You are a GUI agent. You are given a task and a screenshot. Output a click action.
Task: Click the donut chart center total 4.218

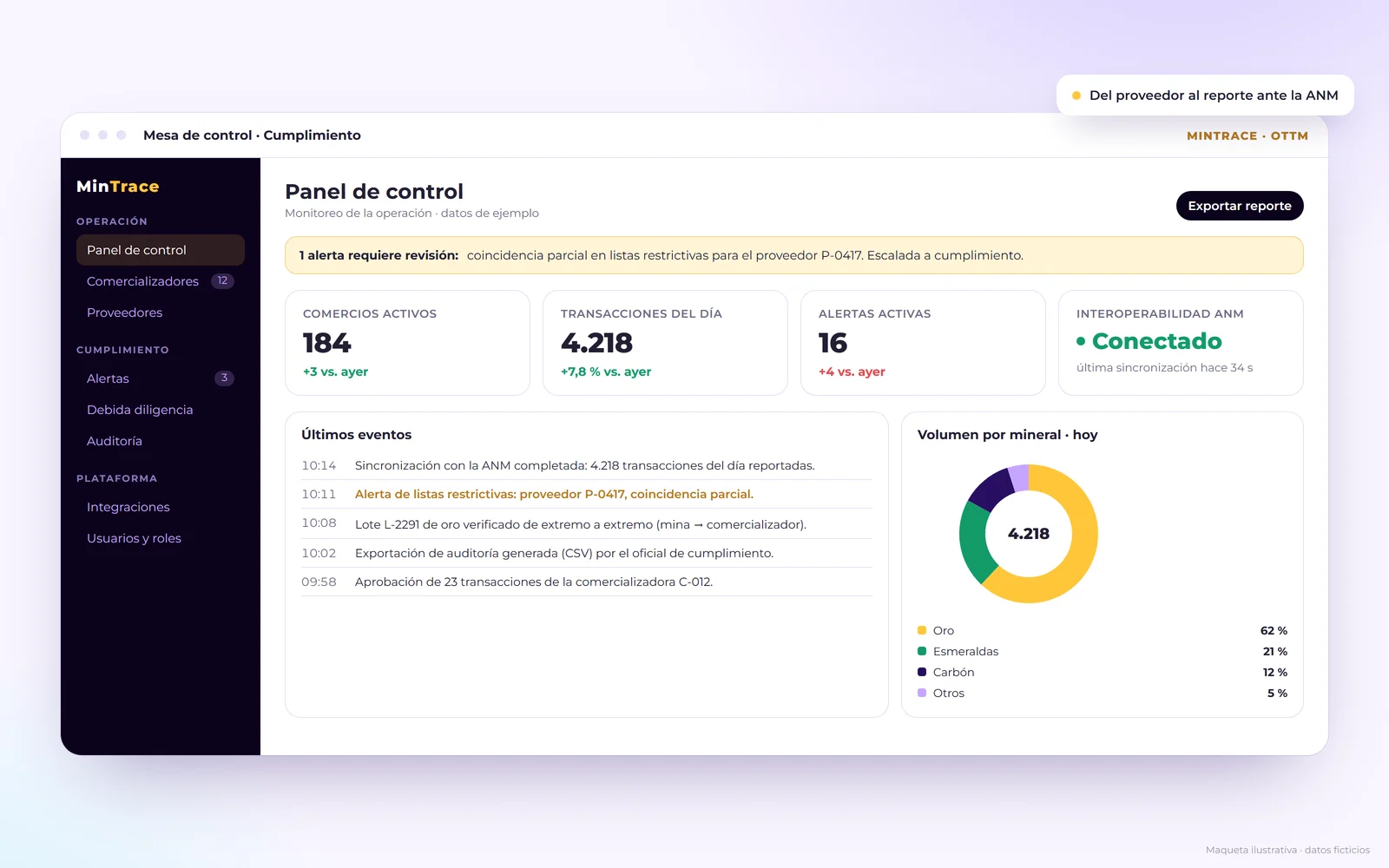click(x=1029, y=534)
